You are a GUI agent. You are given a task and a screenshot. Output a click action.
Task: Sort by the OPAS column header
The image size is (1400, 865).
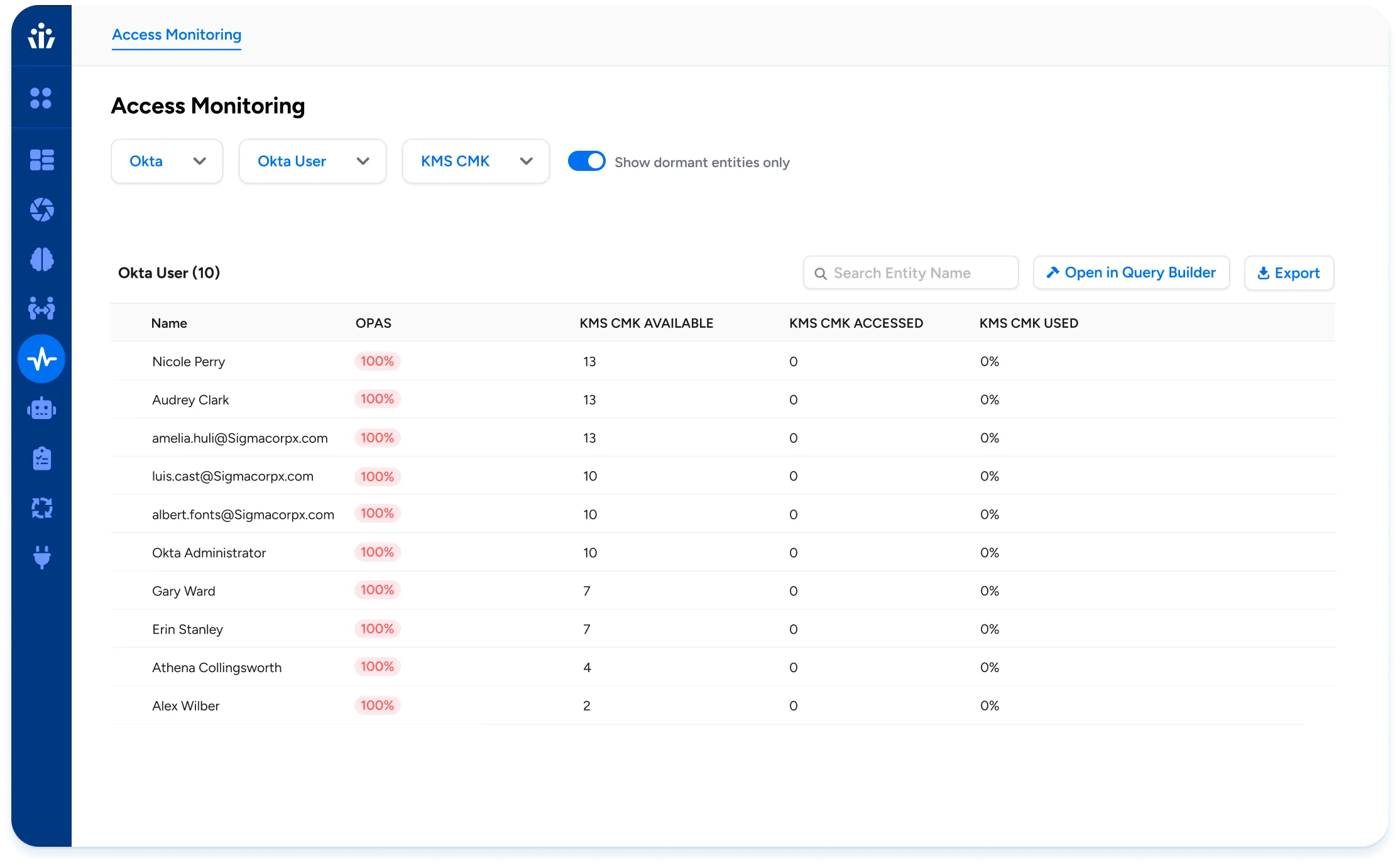(x=373, y=323)
